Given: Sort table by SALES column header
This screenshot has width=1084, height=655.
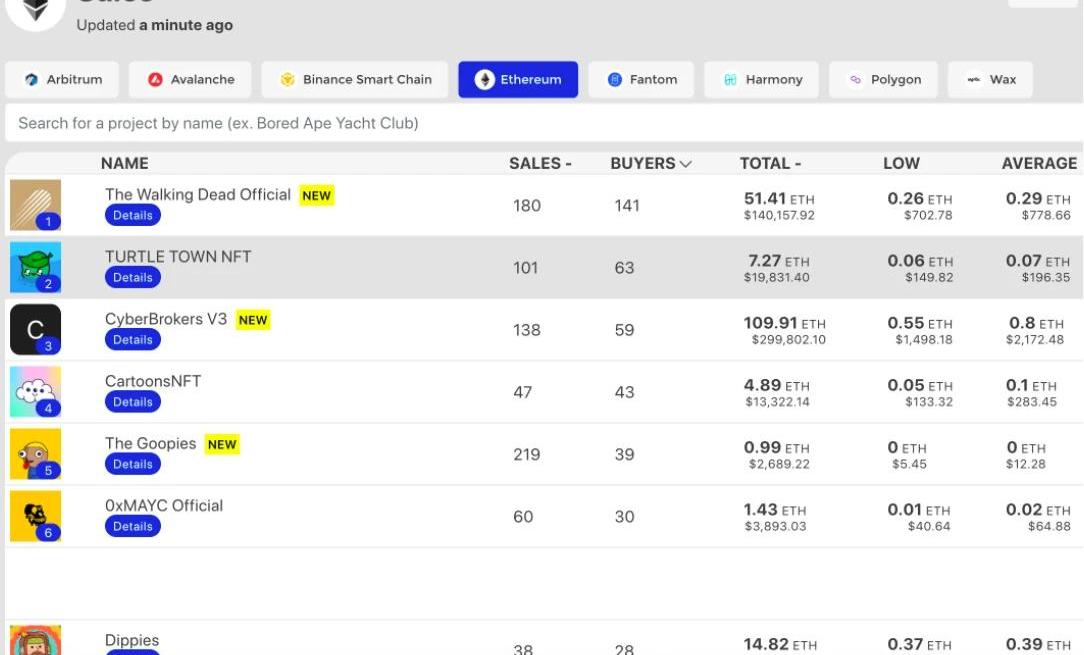Looking at the screenshot, I should click(x=540, y=163).
